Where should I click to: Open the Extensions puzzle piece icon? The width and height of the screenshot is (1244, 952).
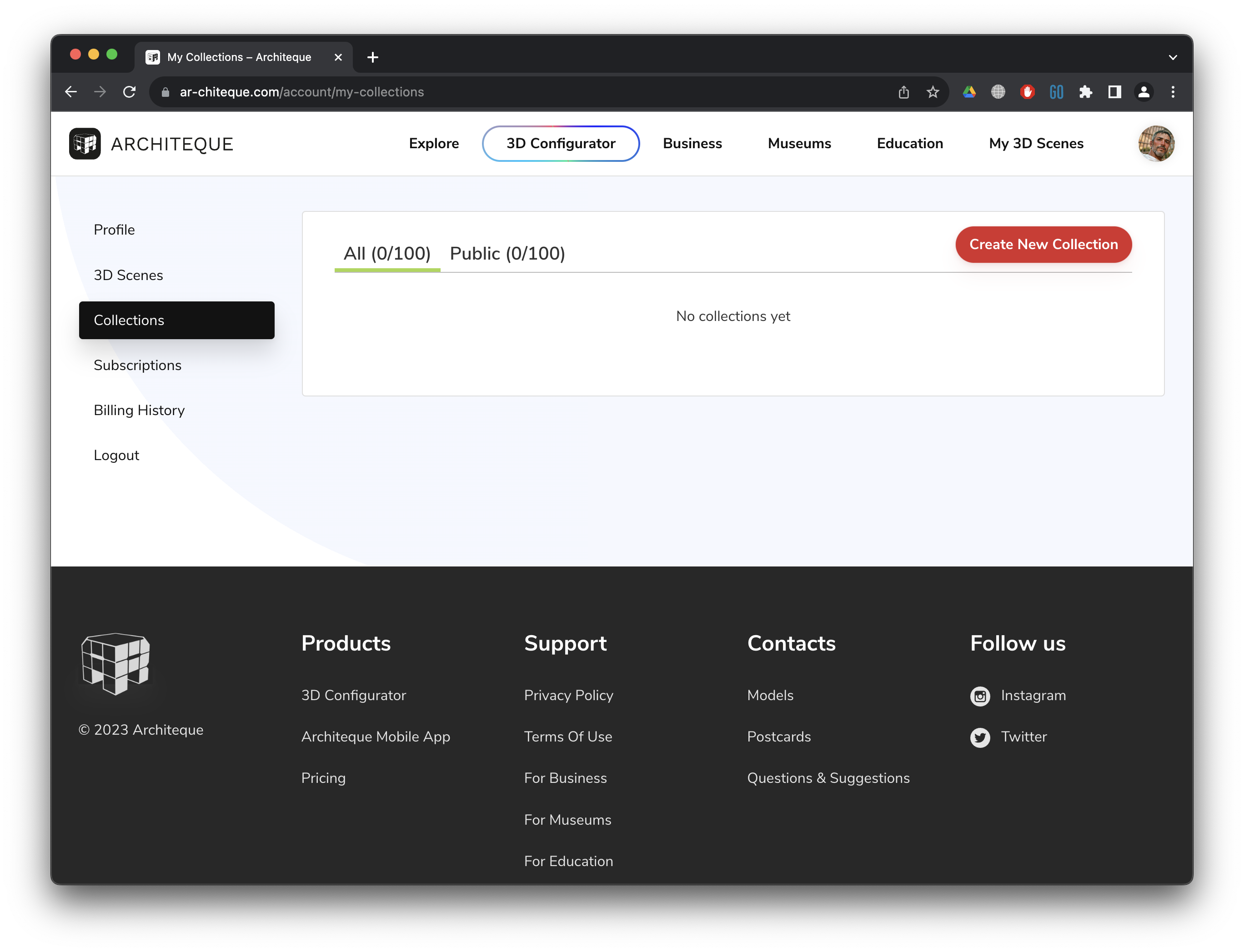(x=1085, y=92)
